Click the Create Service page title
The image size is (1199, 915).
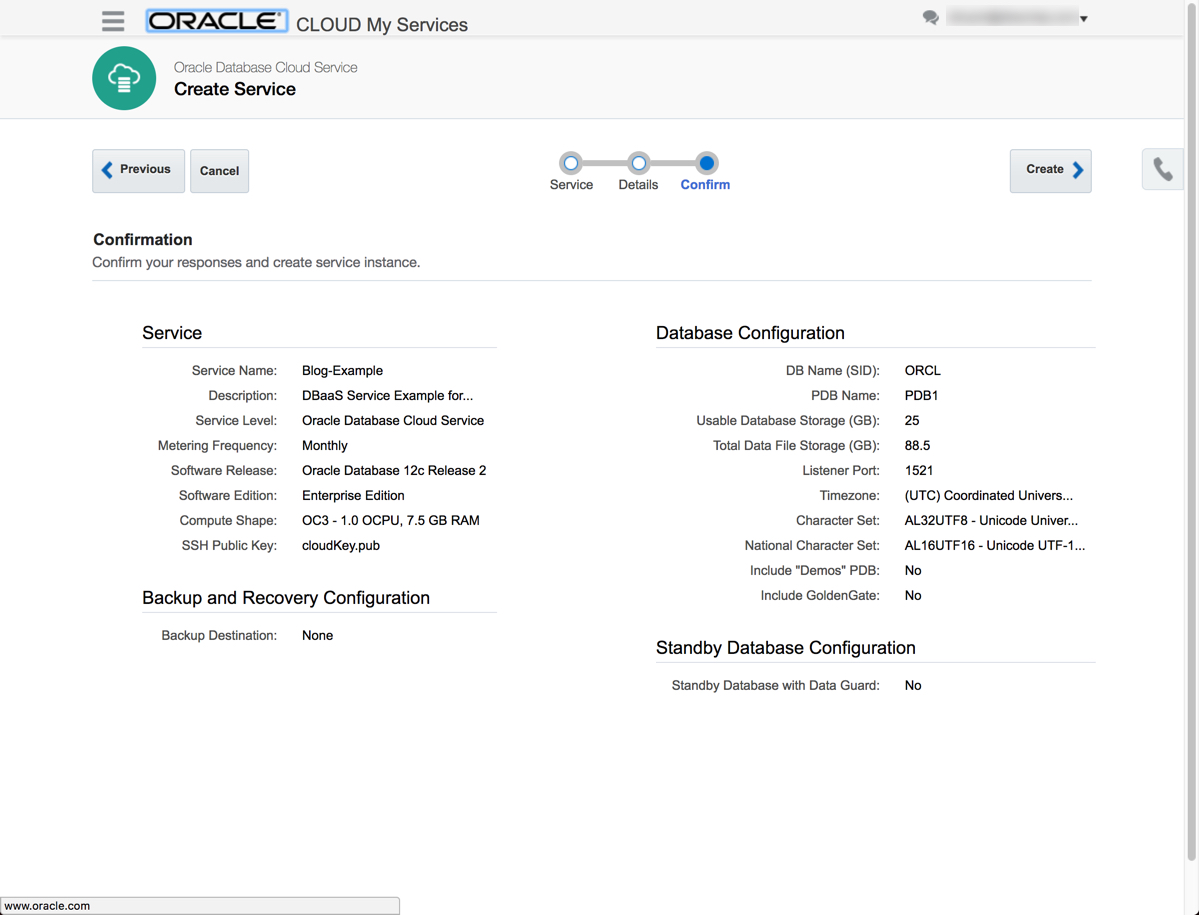235,89
